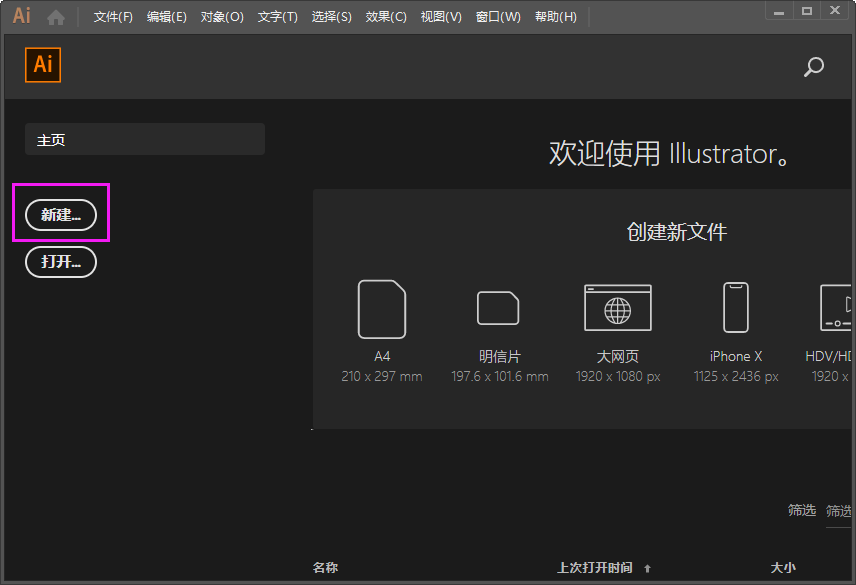Image resolution: width=856 pixels, height=585 pixels.
Task: Open the 效果 menu
Action: [385, 16]
